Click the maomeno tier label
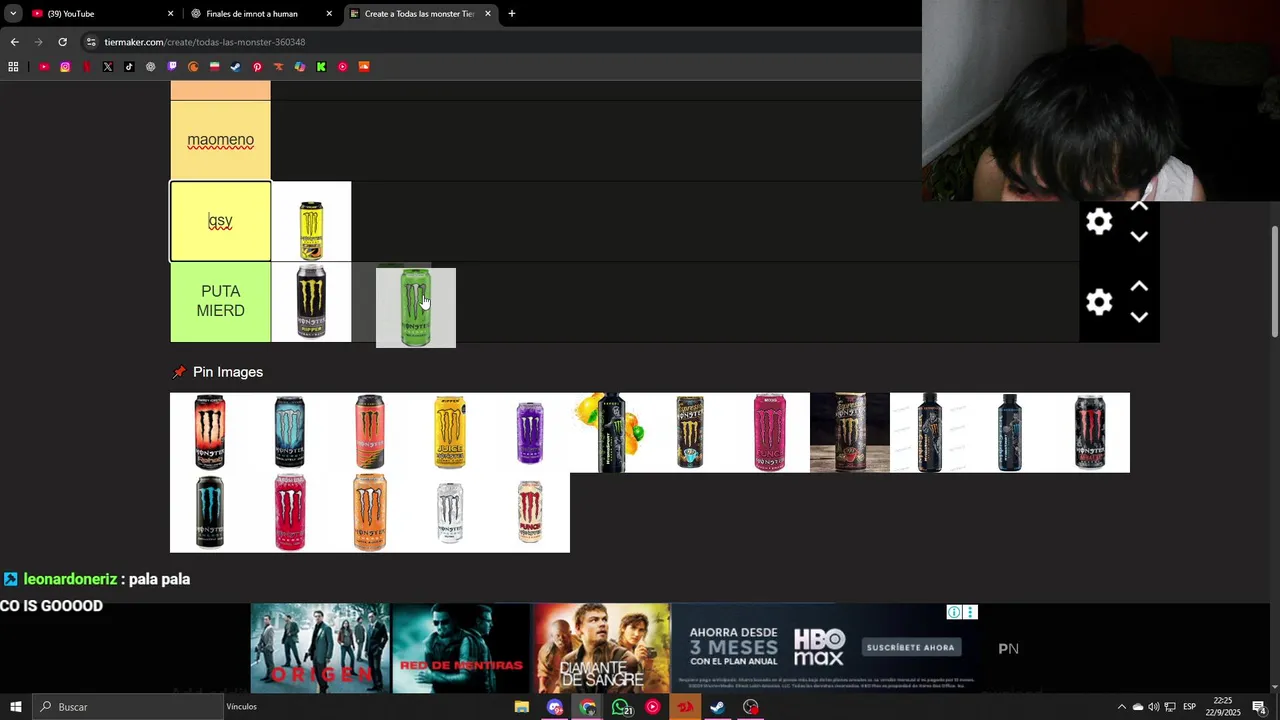 (x=220, y=141)
